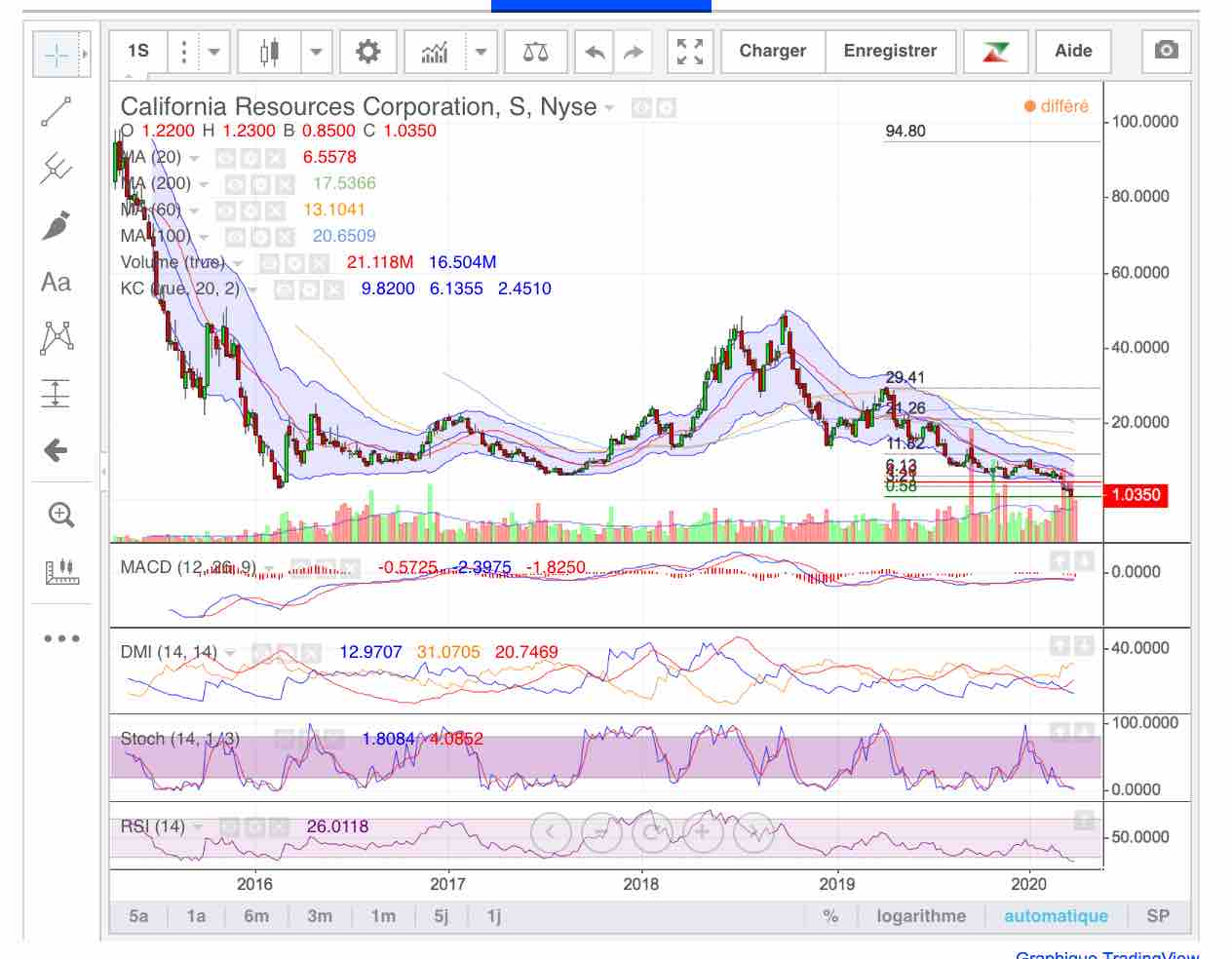Move the DMI pane up
The image size is (1232, 959).
(x=1059, y=646)
